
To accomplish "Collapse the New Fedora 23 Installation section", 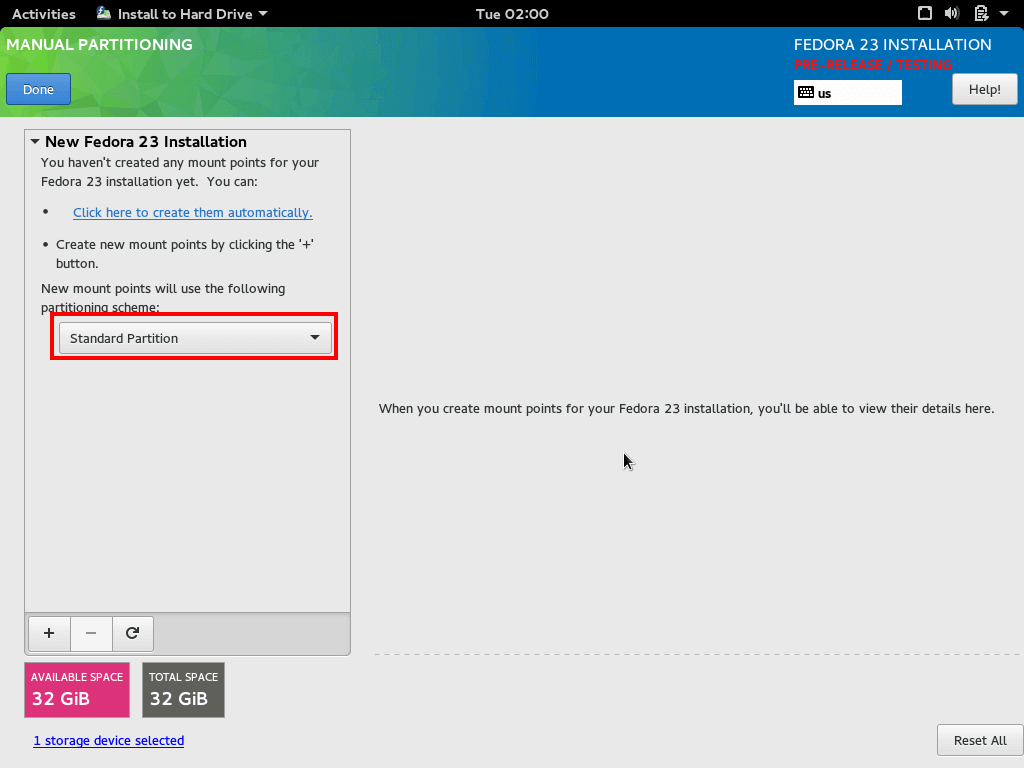I will click(35, 142).
